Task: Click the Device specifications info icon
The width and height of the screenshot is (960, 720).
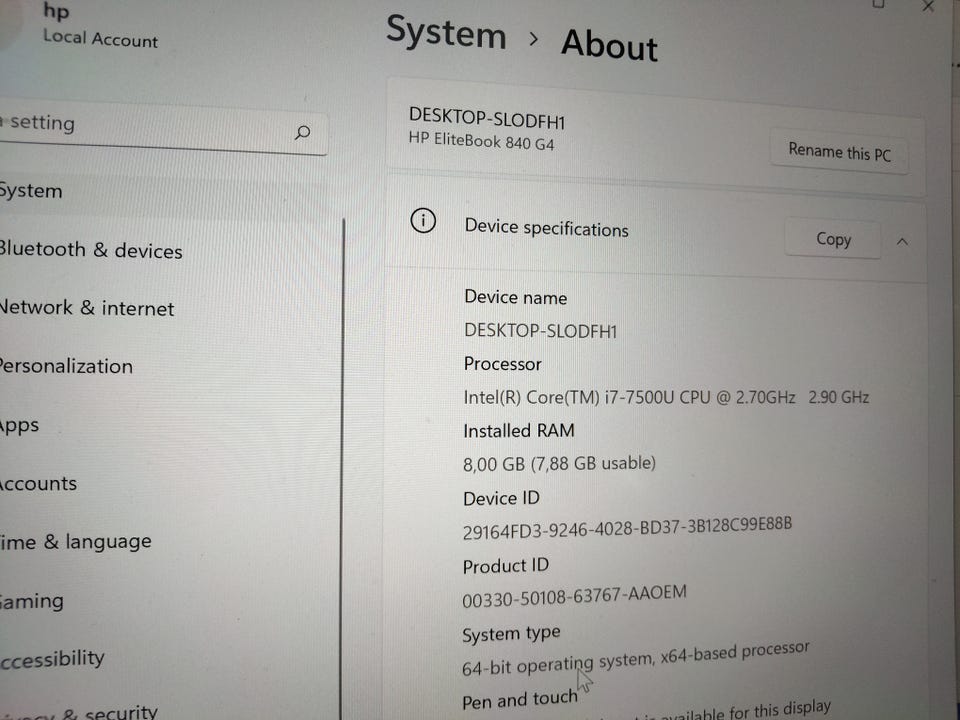Action: coord(423,220)
